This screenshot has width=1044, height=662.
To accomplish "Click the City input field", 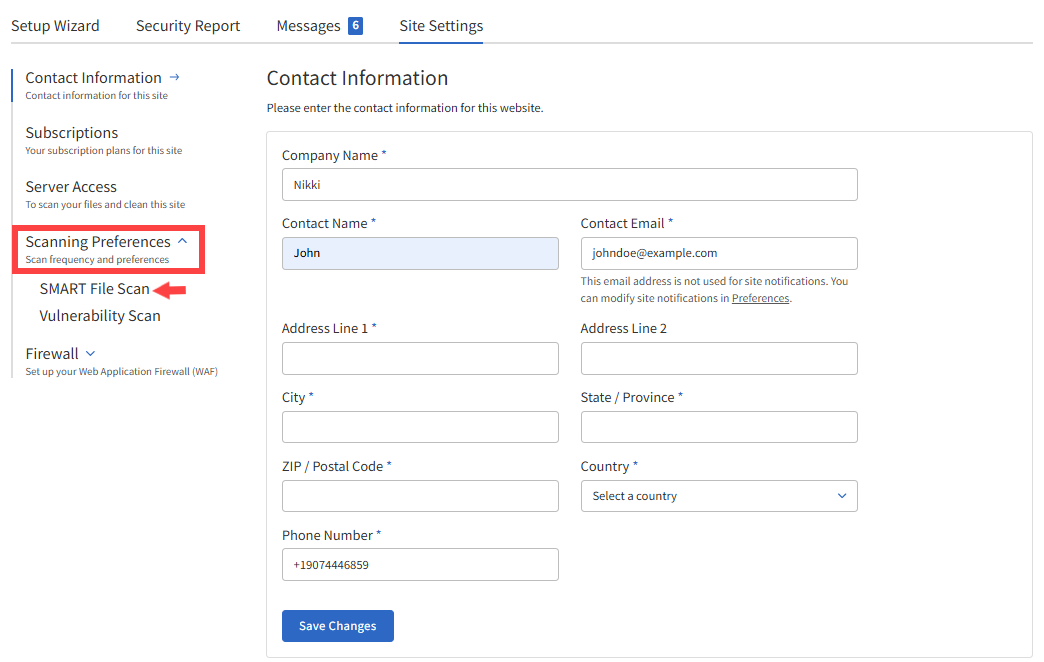I will point(419,426).
